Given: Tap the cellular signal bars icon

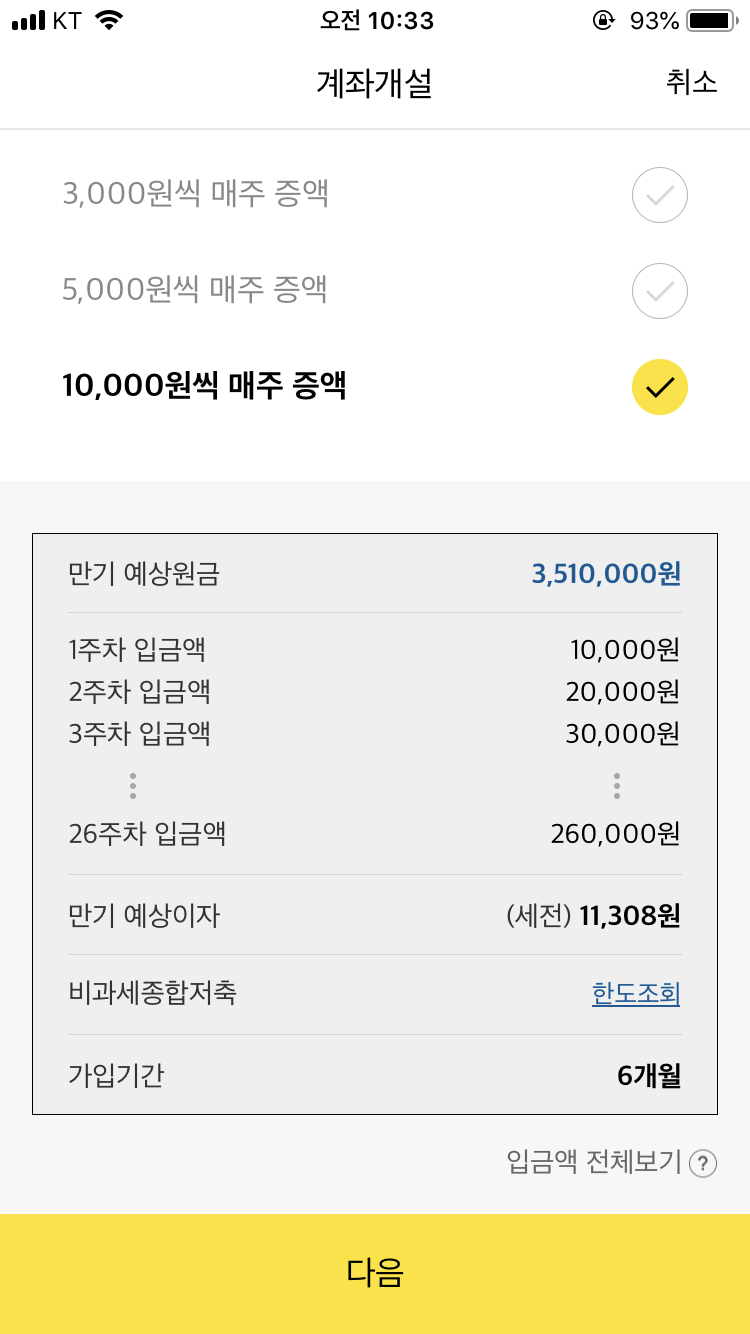Looking at the screenshot, I should point(29,20).
